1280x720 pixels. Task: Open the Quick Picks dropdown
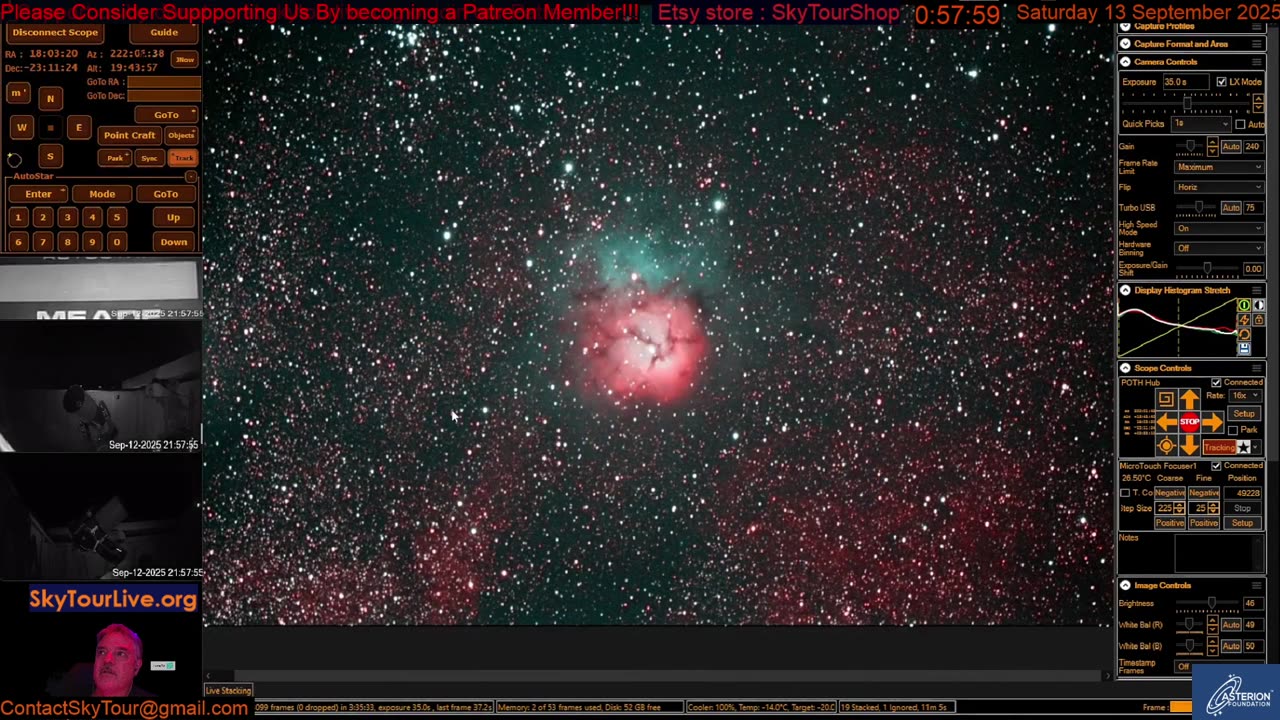[x=1201, y=124]
